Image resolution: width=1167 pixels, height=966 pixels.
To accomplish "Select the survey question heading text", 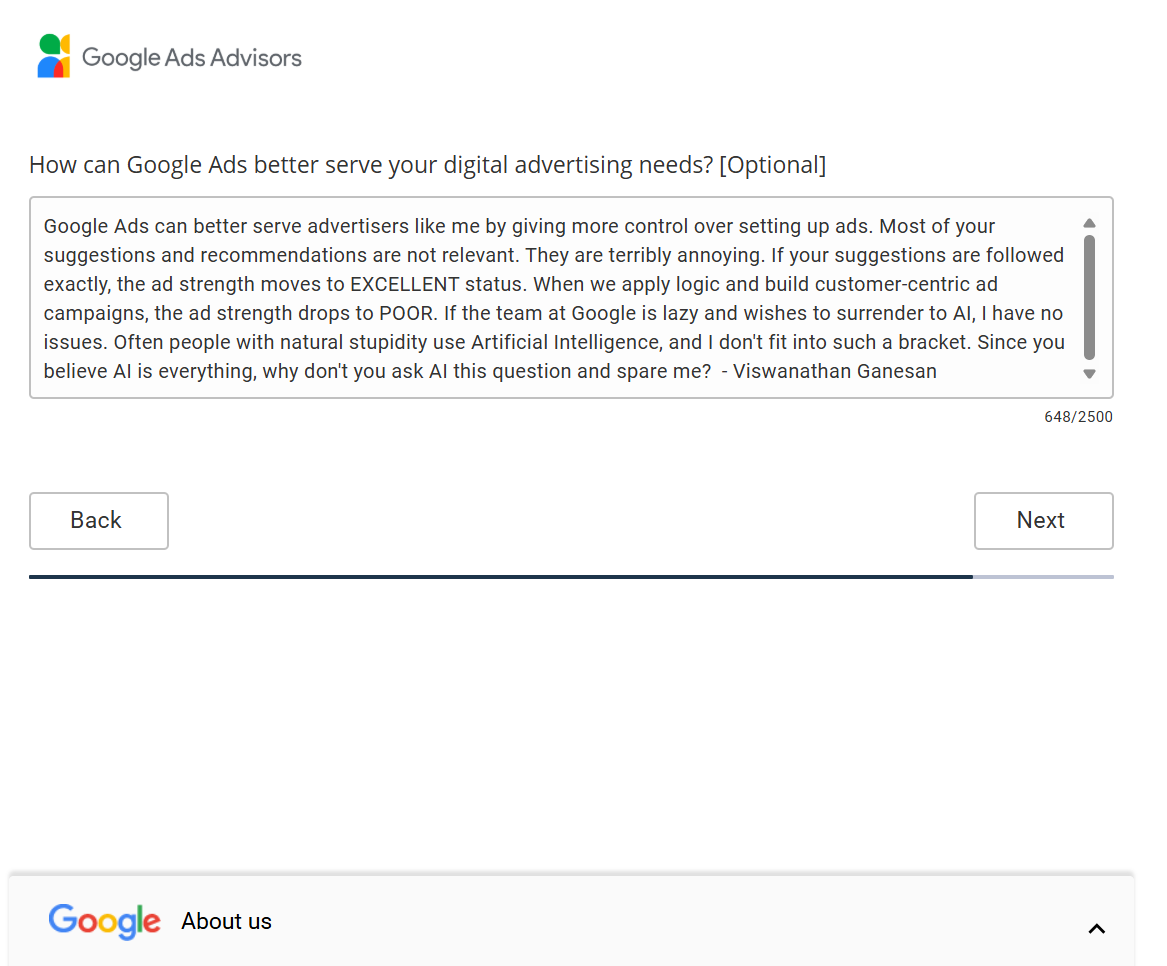I will [427, 164].
